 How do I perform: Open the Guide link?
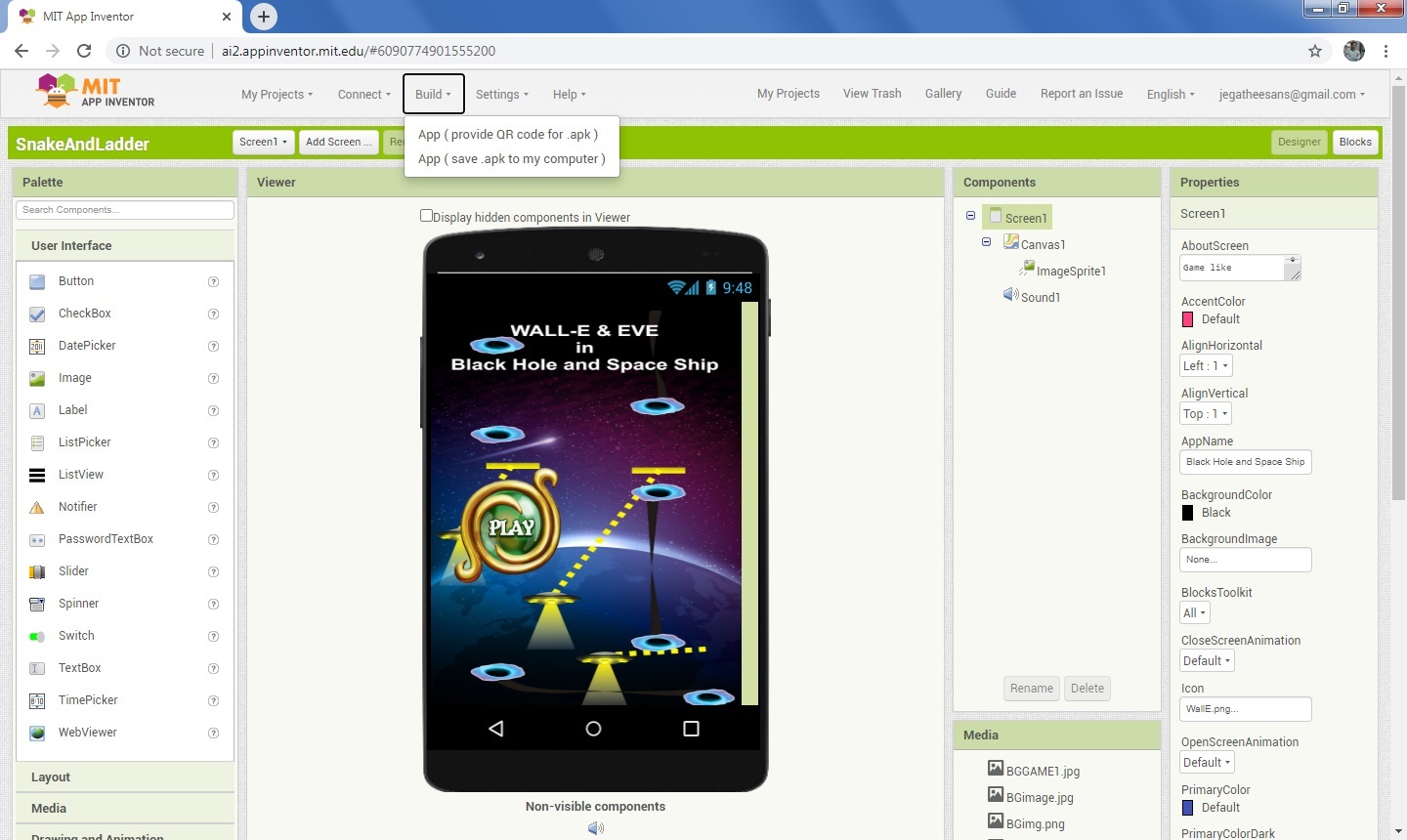tap(1001, 94)
